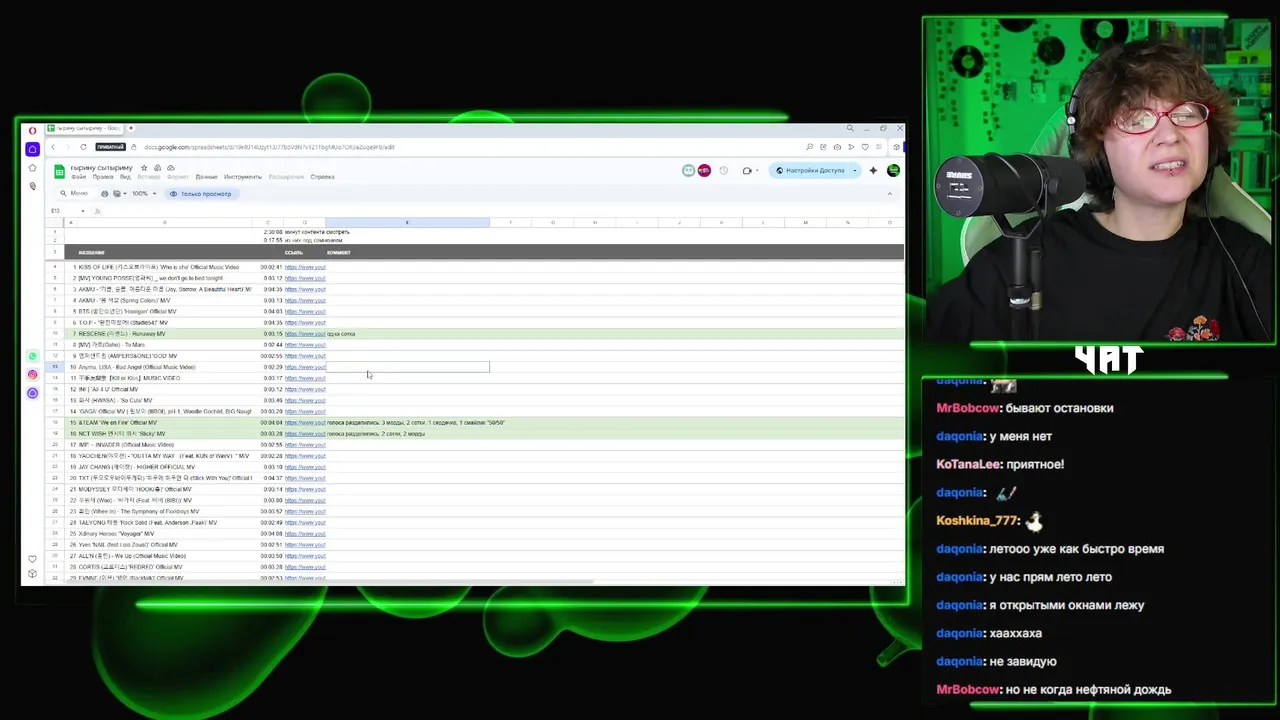Click the Google Sheets logo icon
Screen dimensions: 1280x720
coord(59,171)
